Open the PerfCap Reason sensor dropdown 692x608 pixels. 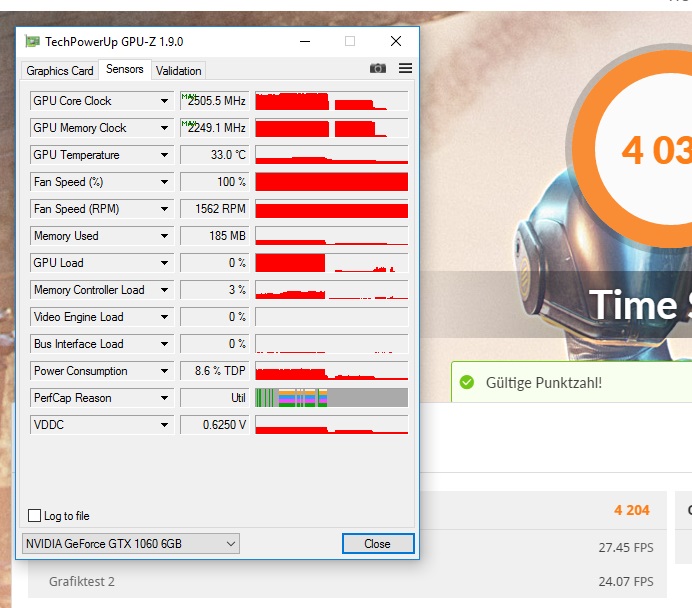tap(164, 398)
